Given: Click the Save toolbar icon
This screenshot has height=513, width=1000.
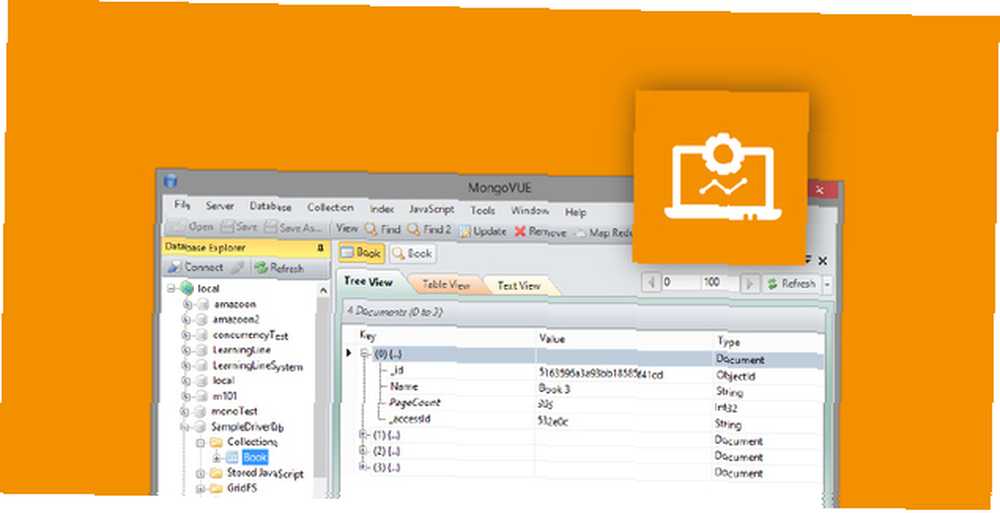Looking at the screenshot, I should tap(227, 227).
